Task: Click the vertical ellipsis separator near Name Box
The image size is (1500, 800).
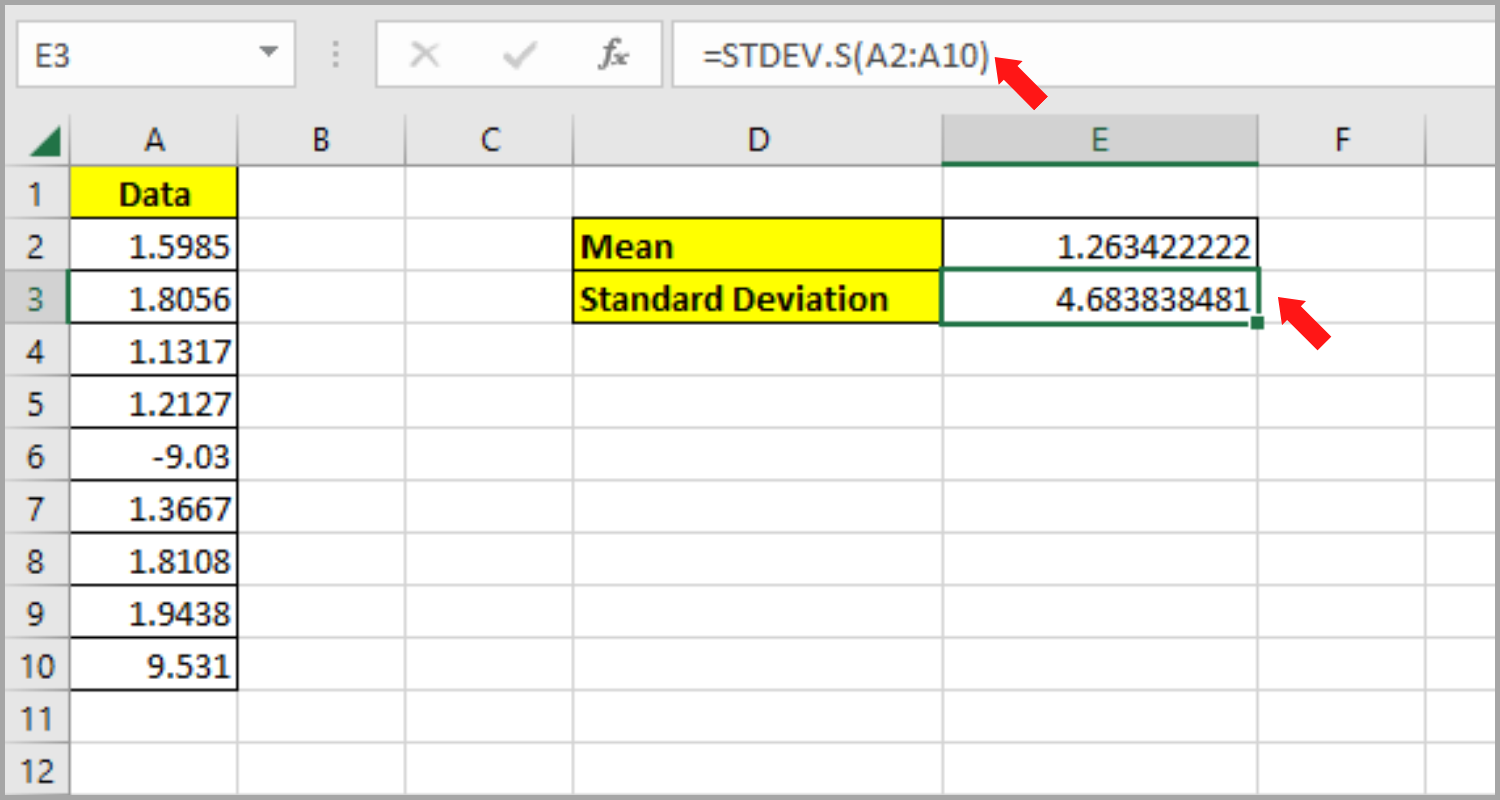Action: pyautogui.click(x=336, y=55)
